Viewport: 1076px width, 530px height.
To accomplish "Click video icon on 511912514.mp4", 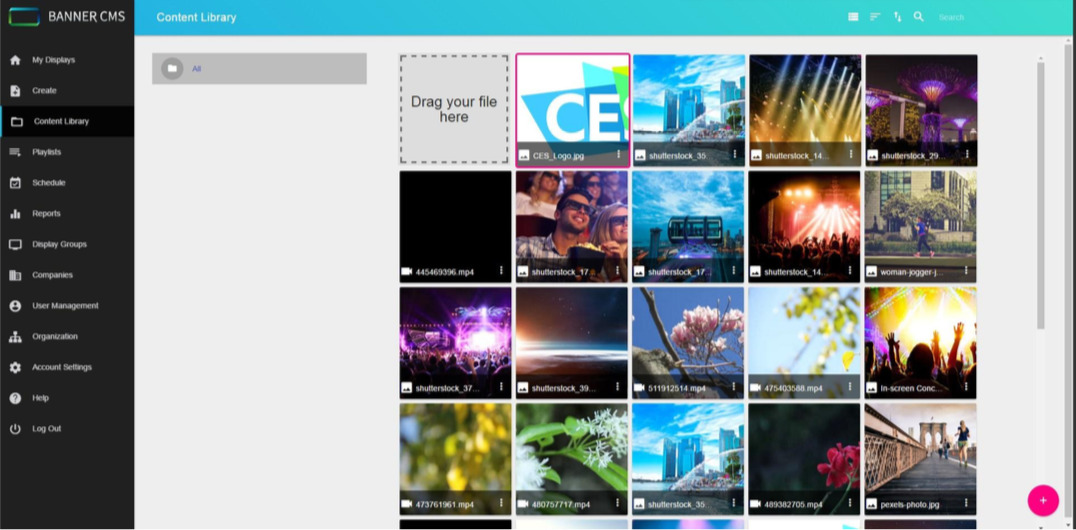I will tap(640, 388).
